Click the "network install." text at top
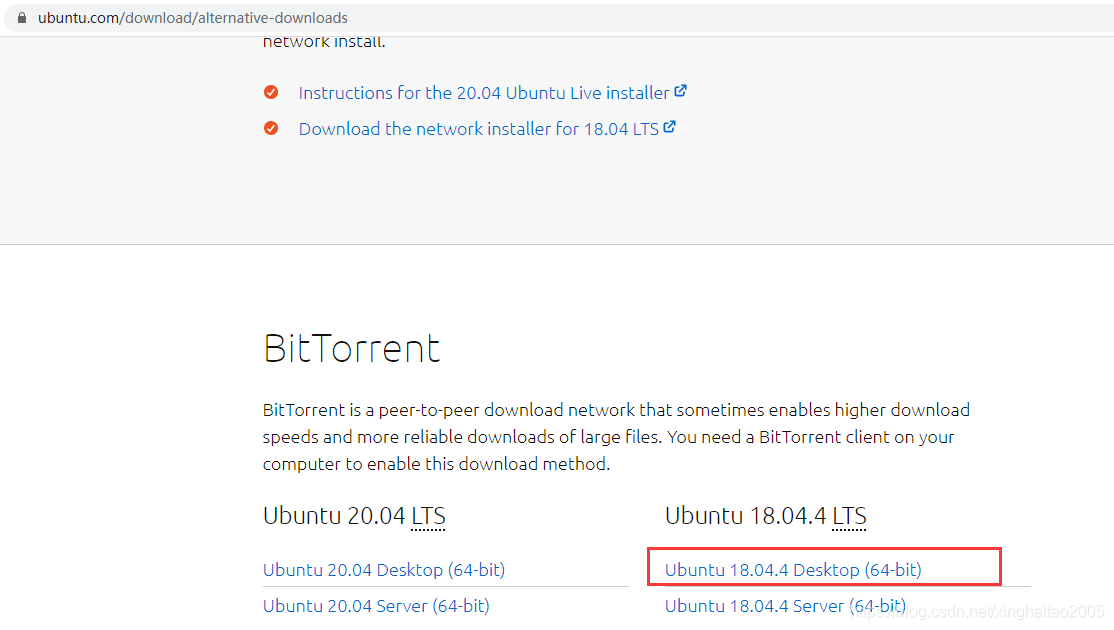Image resolution: width=1114 pixels, height=630 pixels. tap(324, 42)
